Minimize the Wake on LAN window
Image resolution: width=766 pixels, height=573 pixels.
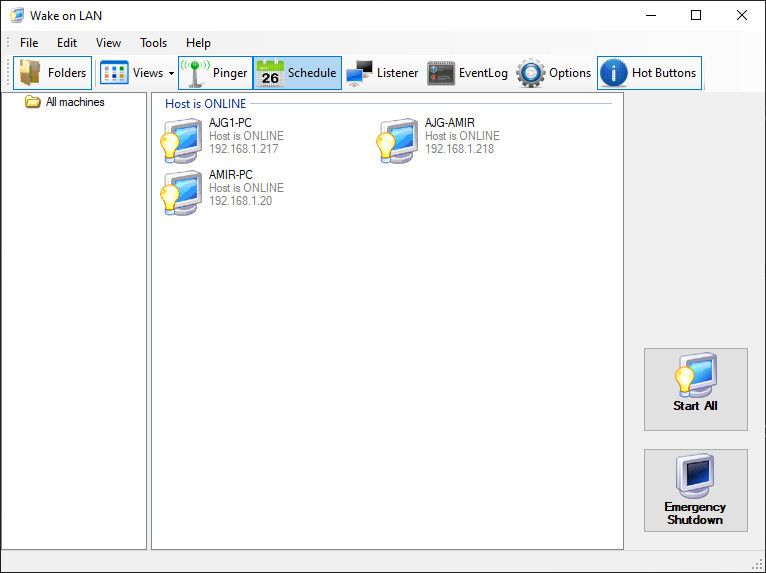pyautogui.click(x=651, y=15)
